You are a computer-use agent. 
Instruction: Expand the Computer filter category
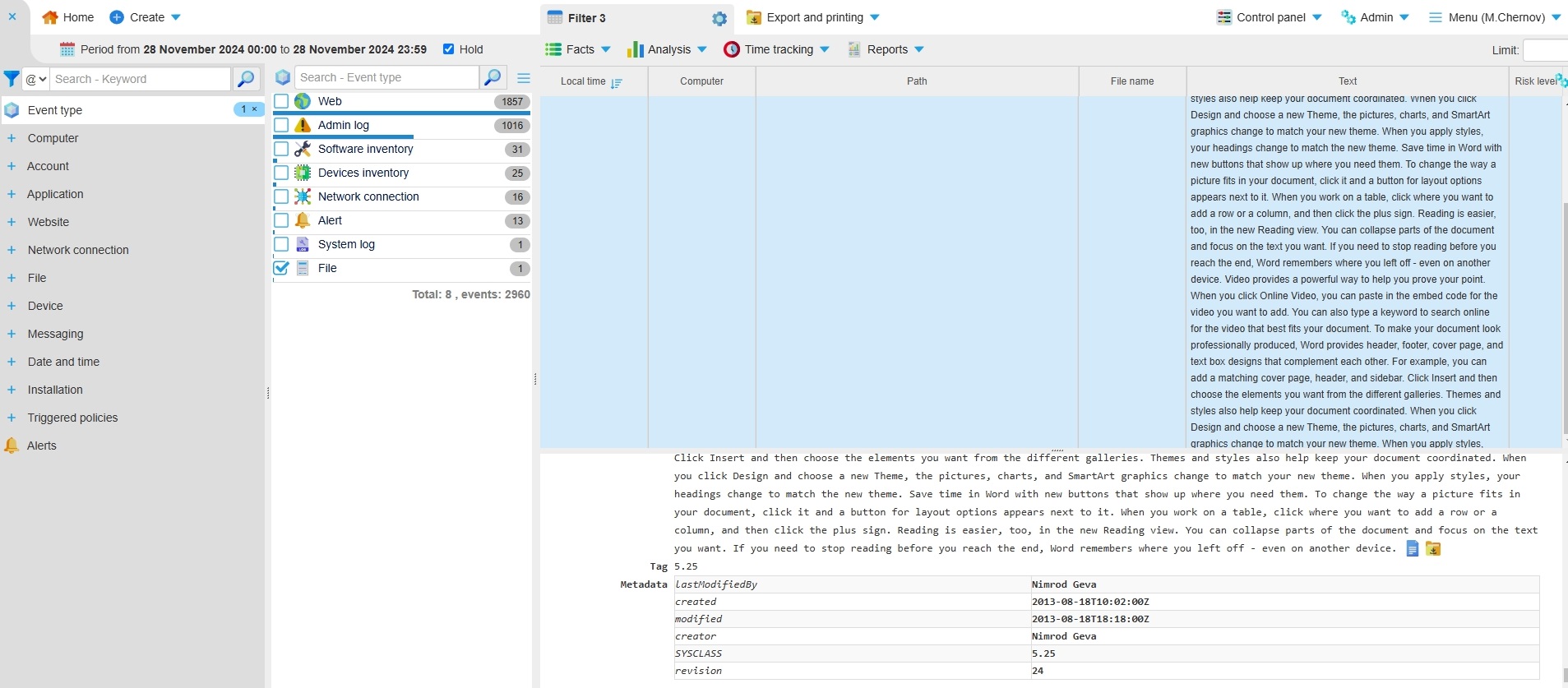click(x=12, y=138)
